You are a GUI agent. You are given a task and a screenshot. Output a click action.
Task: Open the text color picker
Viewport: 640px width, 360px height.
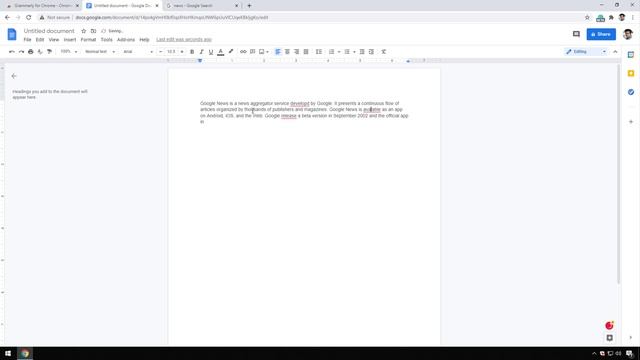[x=221, y=52]
